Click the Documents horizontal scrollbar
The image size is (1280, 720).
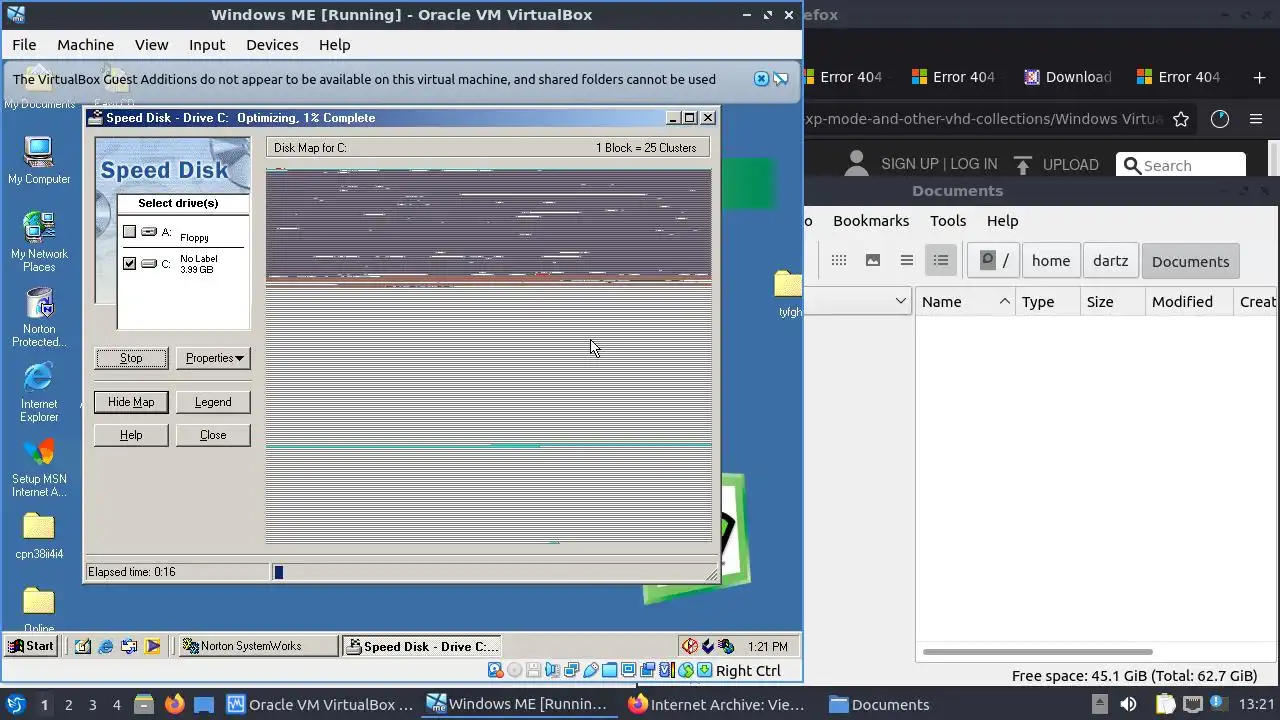click(1037, 652)
